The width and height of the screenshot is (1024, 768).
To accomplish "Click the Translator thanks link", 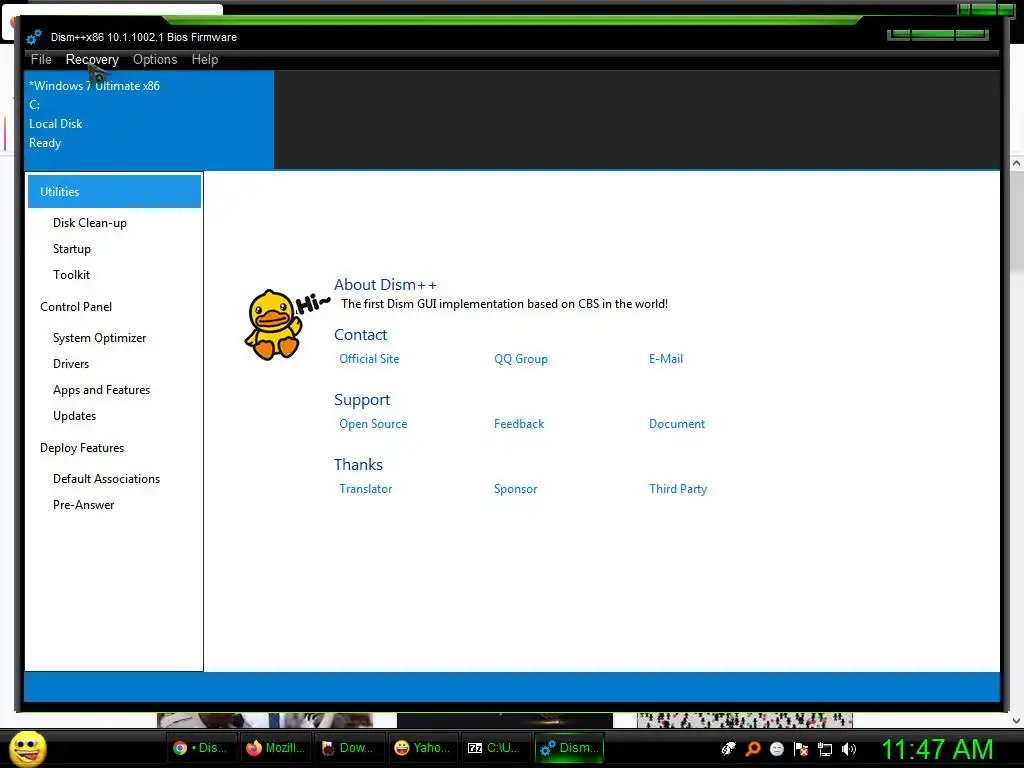I will [365, 488].
